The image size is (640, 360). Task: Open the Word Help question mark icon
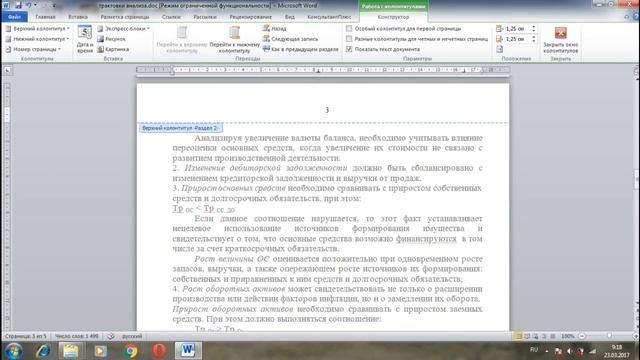point(636,17)
